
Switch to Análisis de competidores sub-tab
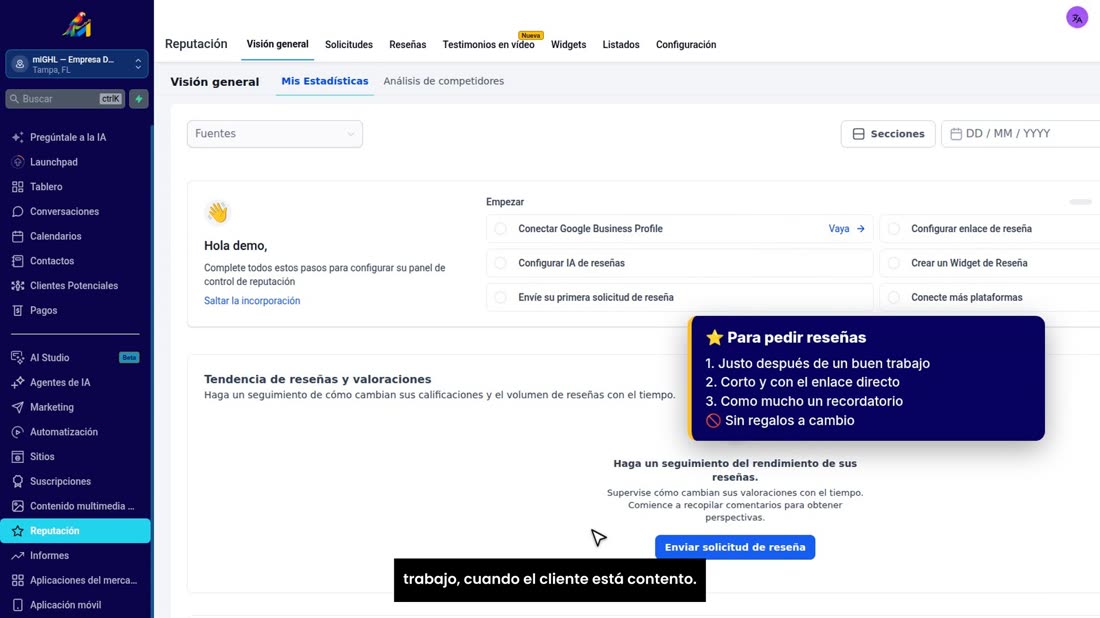(x=443, y=81)
